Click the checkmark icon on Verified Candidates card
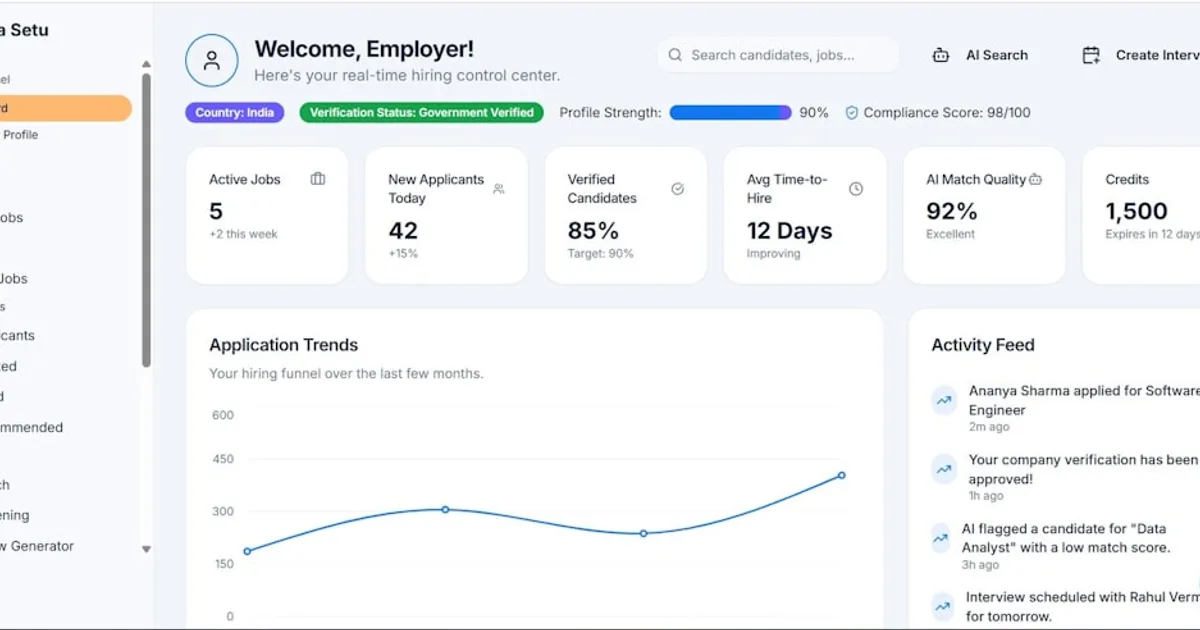This screenshot has width=1200, height=630. [678, 188]
